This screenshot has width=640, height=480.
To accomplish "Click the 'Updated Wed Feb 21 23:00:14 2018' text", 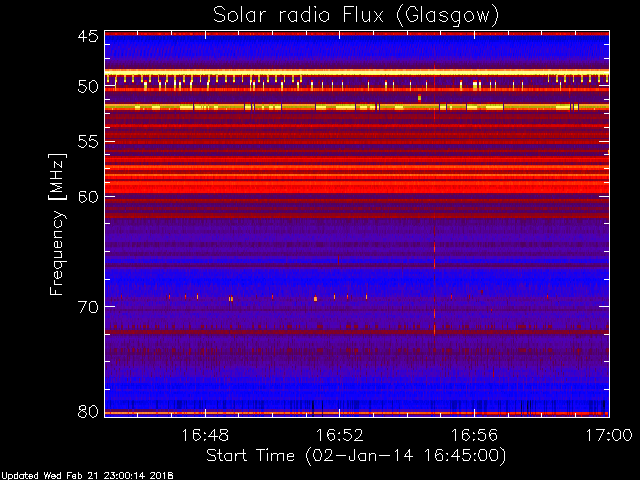I will pyautogui.click(x=87, y=476).
